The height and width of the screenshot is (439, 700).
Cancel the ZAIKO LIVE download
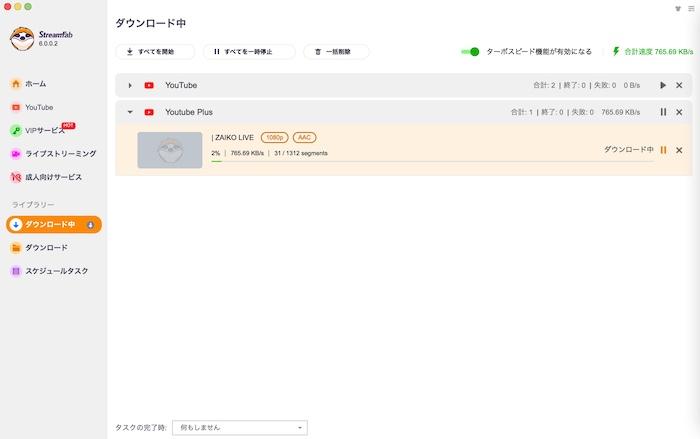[679, 150]
